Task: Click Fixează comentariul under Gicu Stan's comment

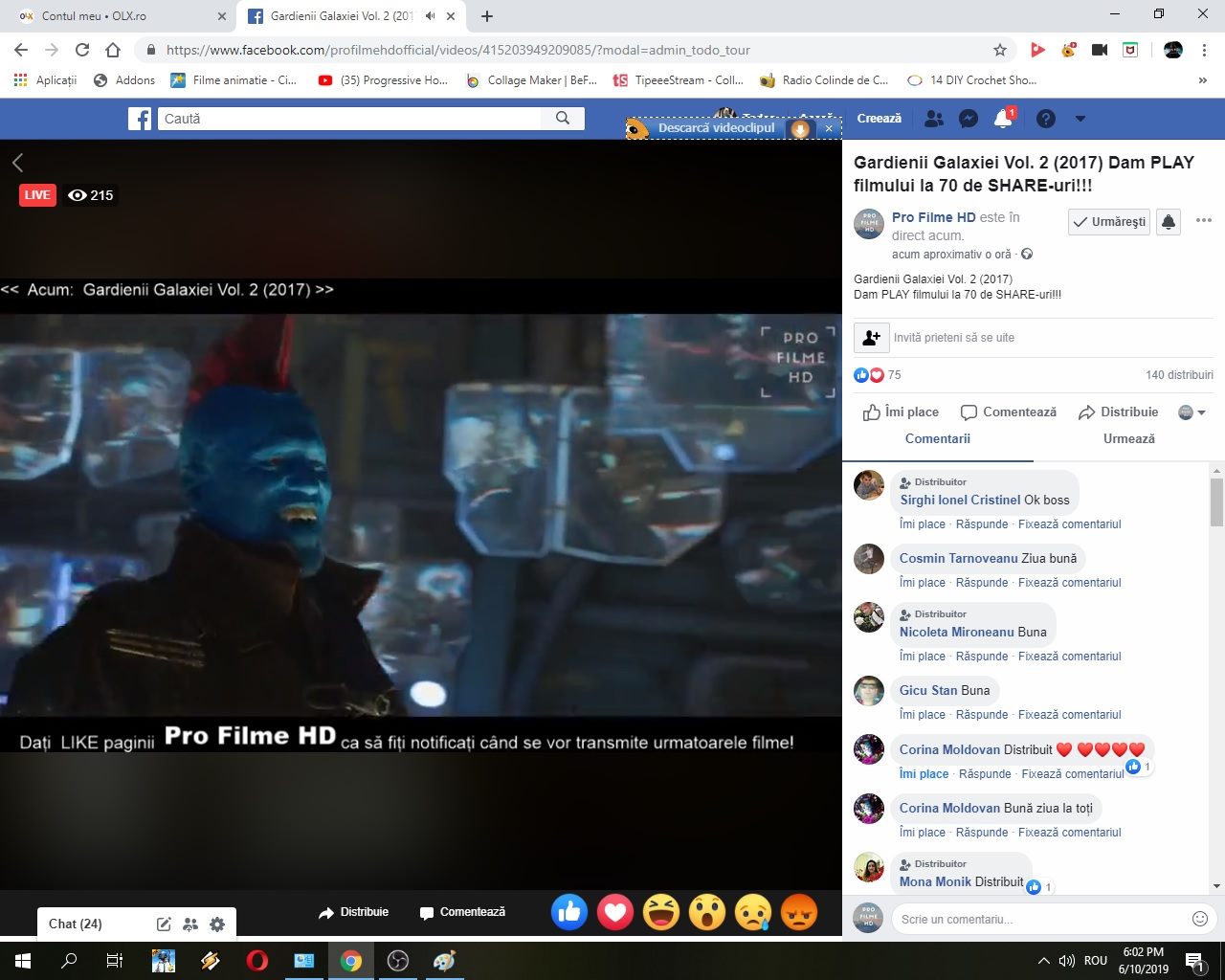Action: click(1070, 715)
